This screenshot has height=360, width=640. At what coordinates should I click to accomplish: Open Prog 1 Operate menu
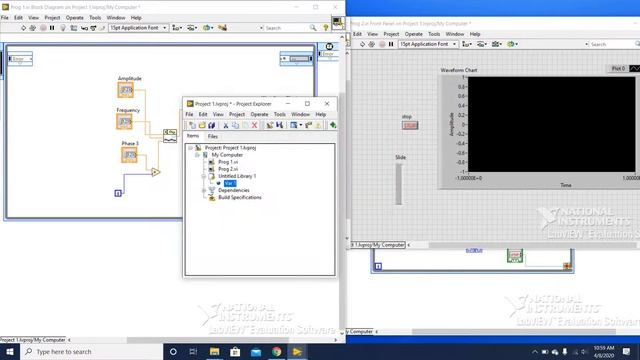(x=75, y=18)
